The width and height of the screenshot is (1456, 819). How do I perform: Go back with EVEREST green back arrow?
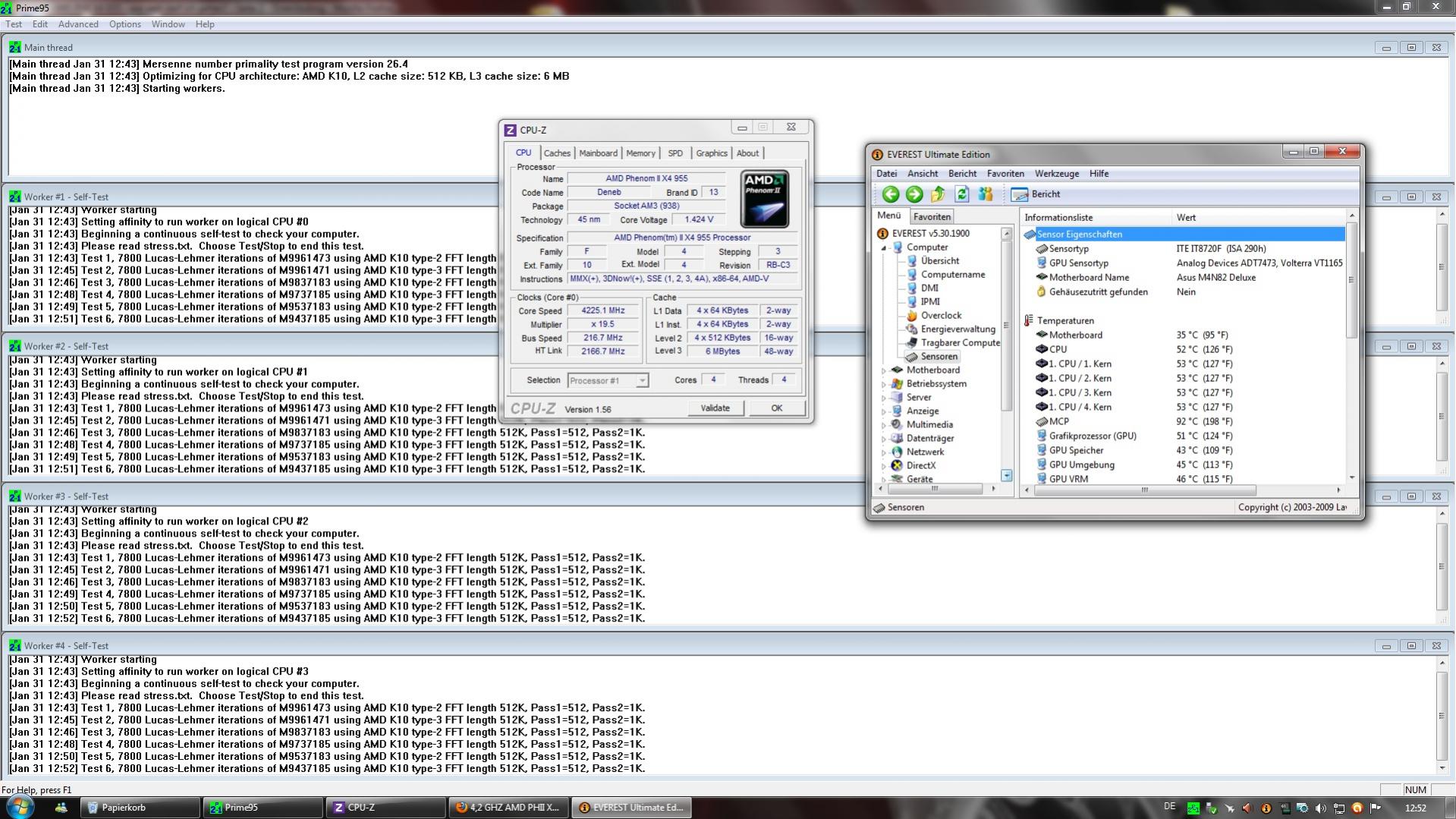pyautogui.click(x=891, y=194)
